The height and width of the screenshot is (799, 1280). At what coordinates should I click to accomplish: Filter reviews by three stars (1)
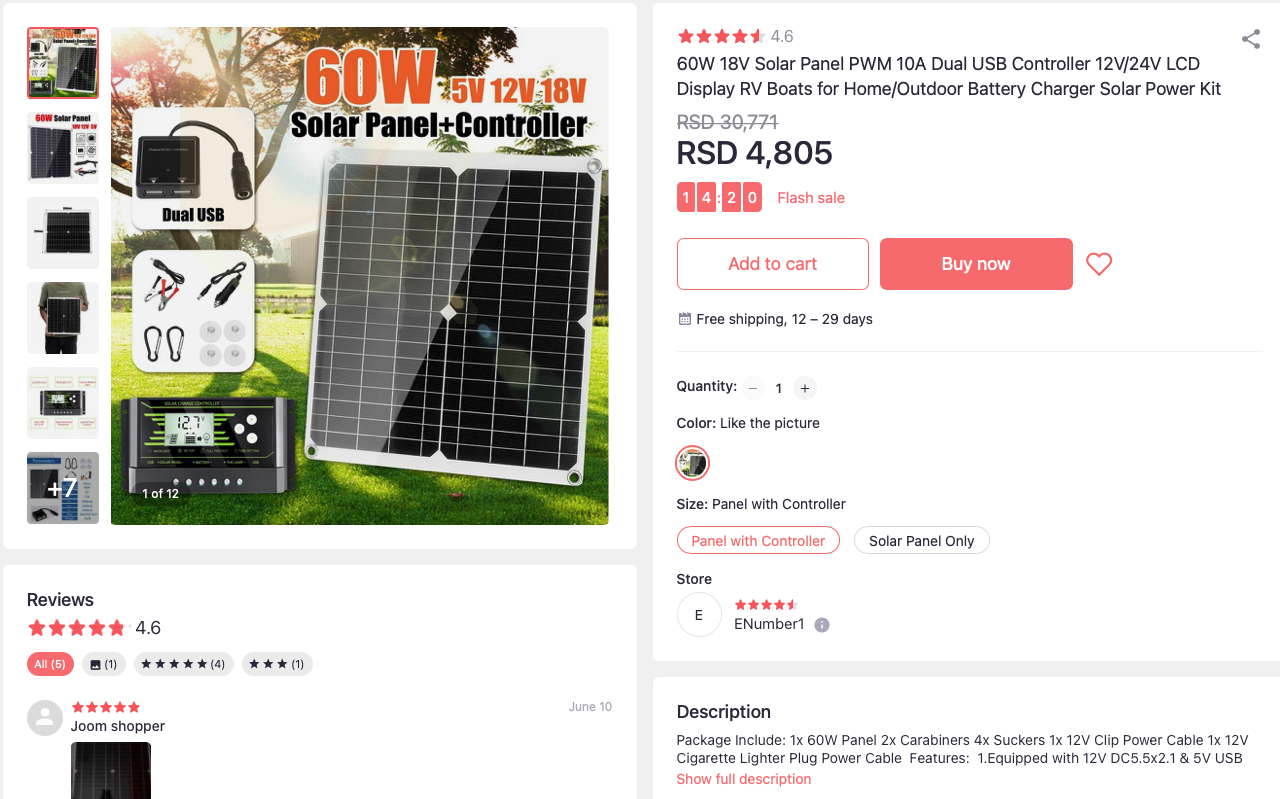point(277,664)
